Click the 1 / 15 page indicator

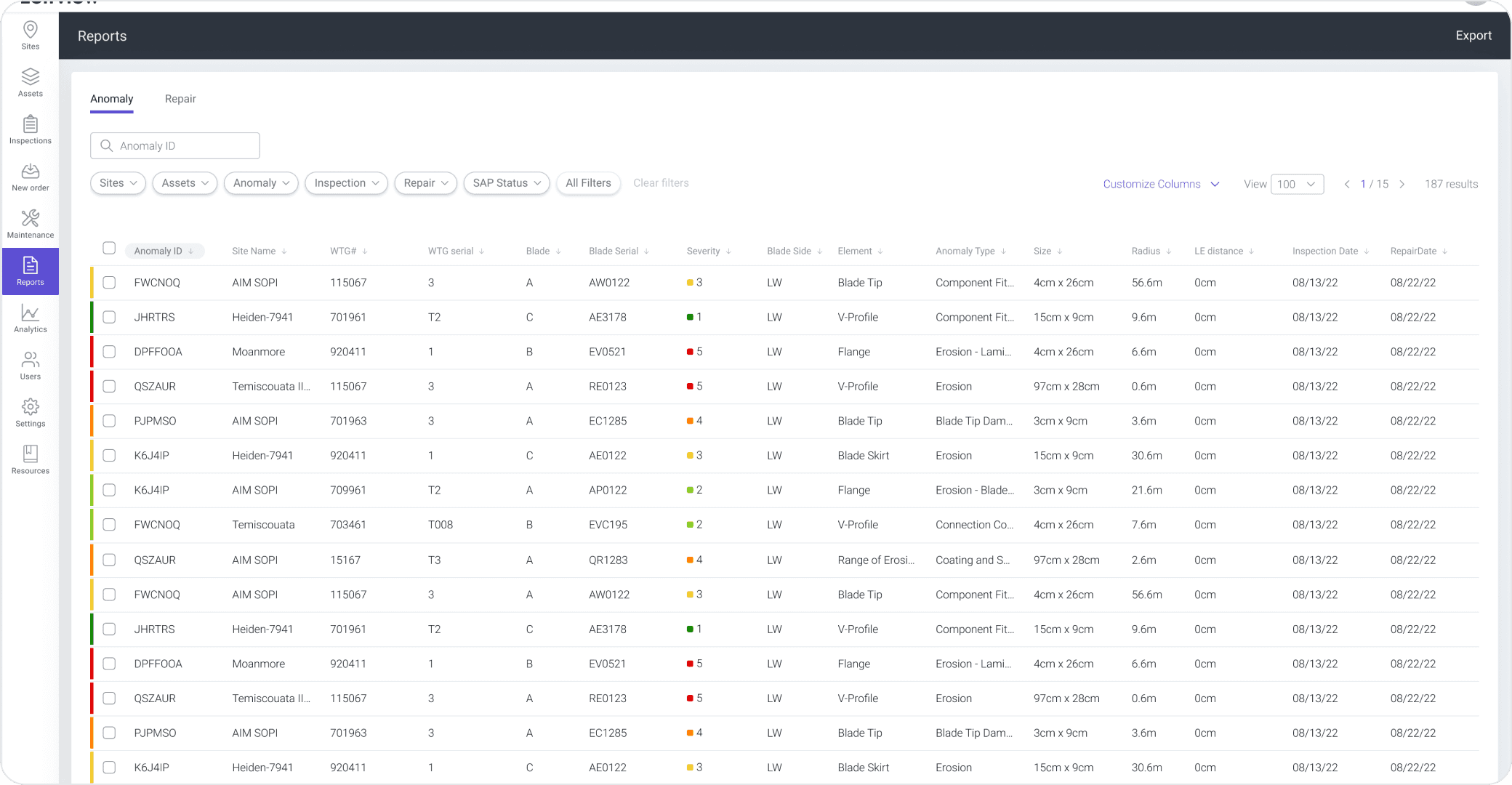tap(1375, 185)
